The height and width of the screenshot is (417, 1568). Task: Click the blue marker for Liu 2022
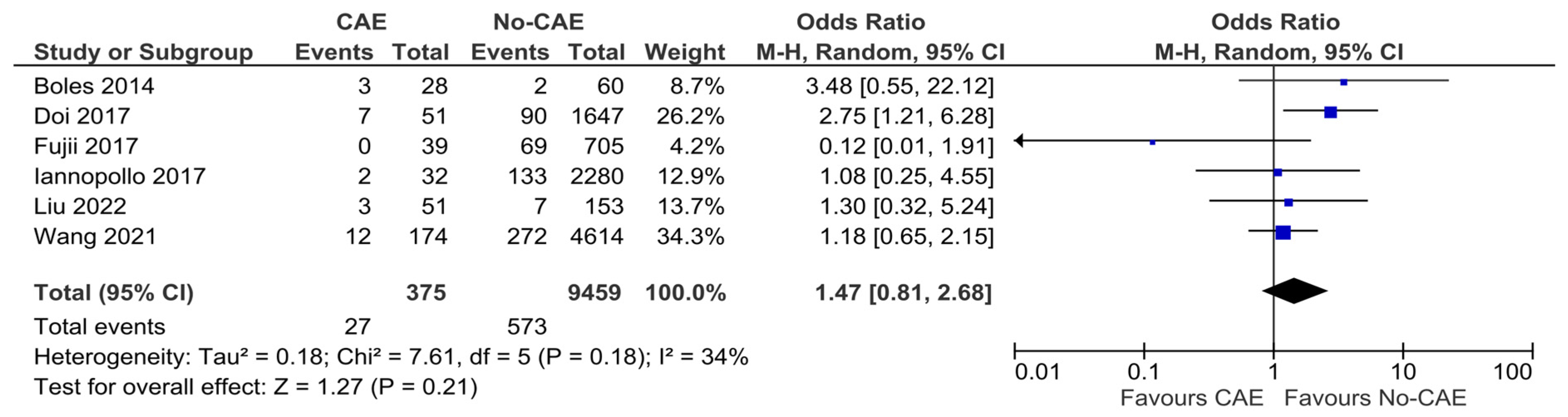pyautogui.click(x=1289, y=202)
